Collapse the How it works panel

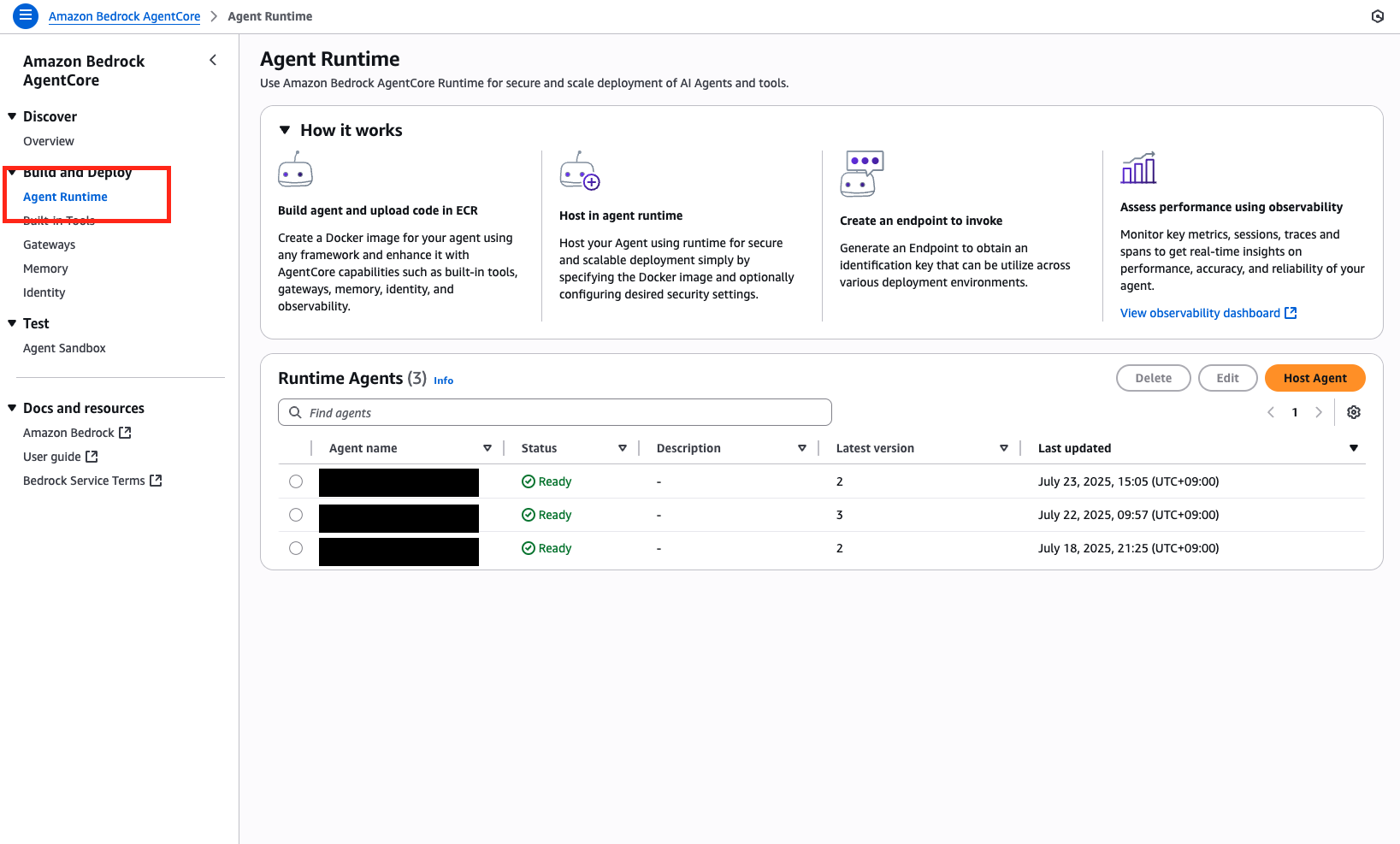click(x=285, y=130)
